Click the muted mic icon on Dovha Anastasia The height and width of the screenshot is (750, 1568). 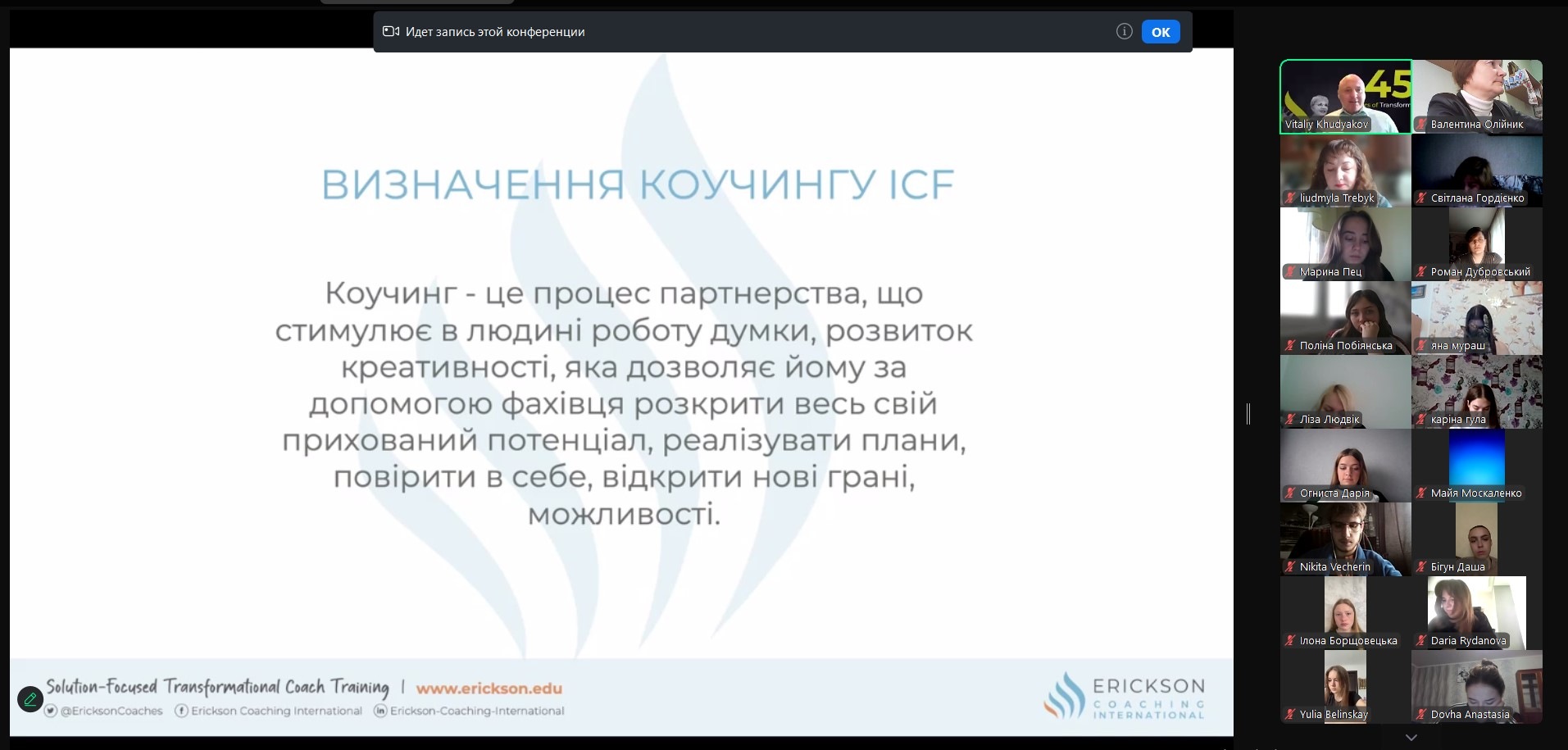pos(1421,715)
